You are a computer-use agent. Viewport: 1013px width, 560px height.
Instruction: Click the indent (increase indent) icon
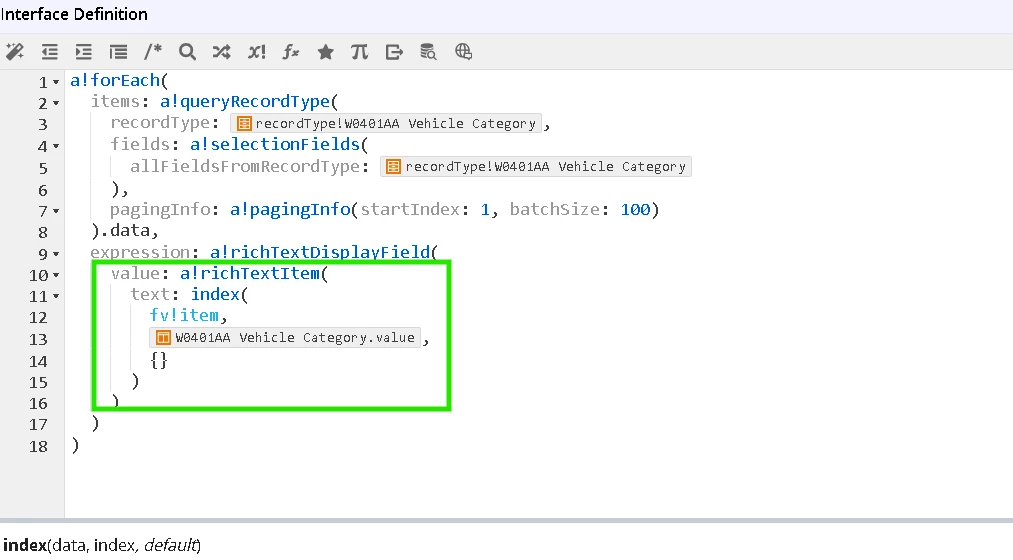coord(84,52)
